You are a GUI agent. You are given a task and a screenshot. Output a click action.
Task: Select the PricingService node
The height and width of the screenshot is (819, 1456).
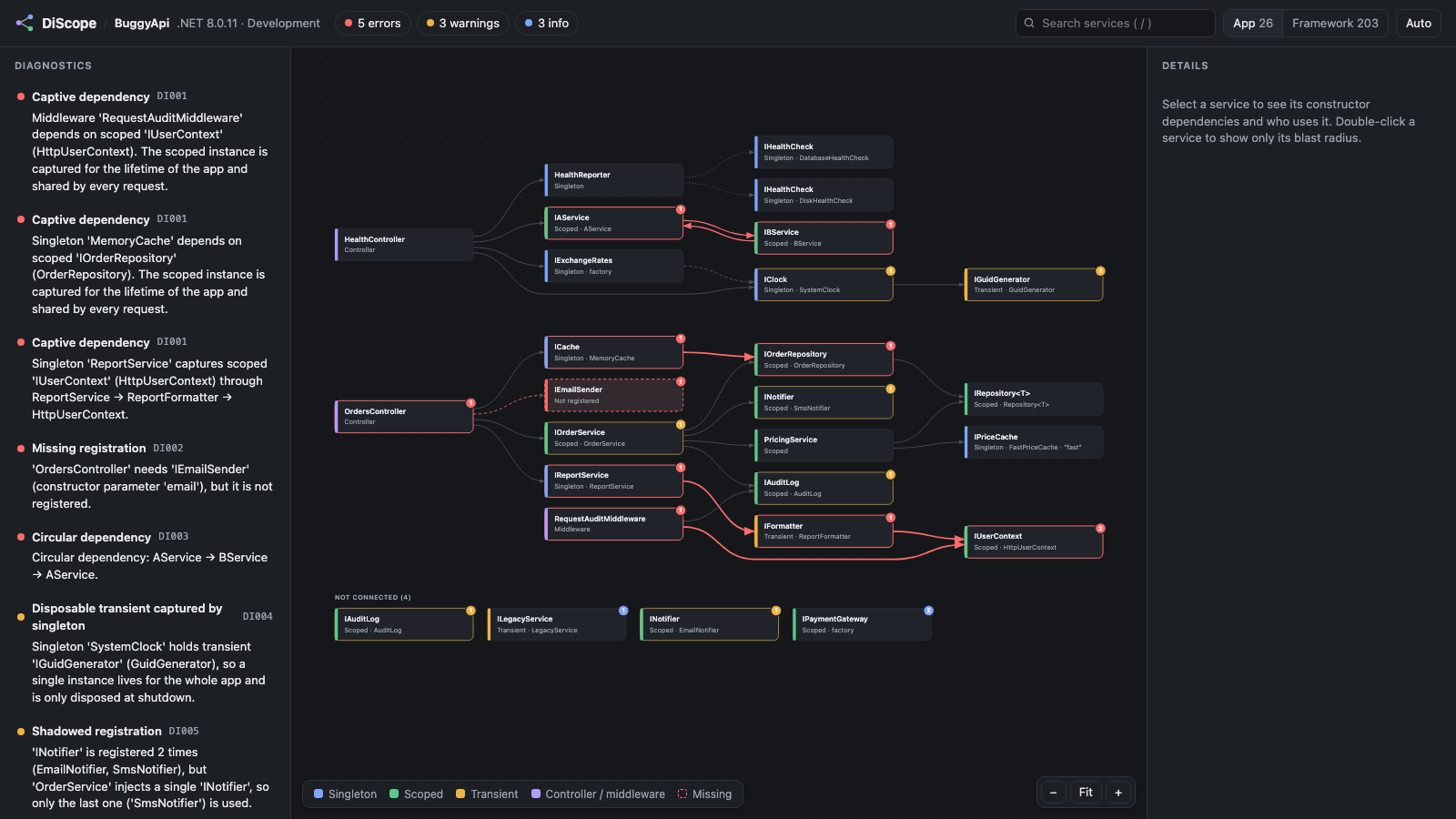click(824, 445)
